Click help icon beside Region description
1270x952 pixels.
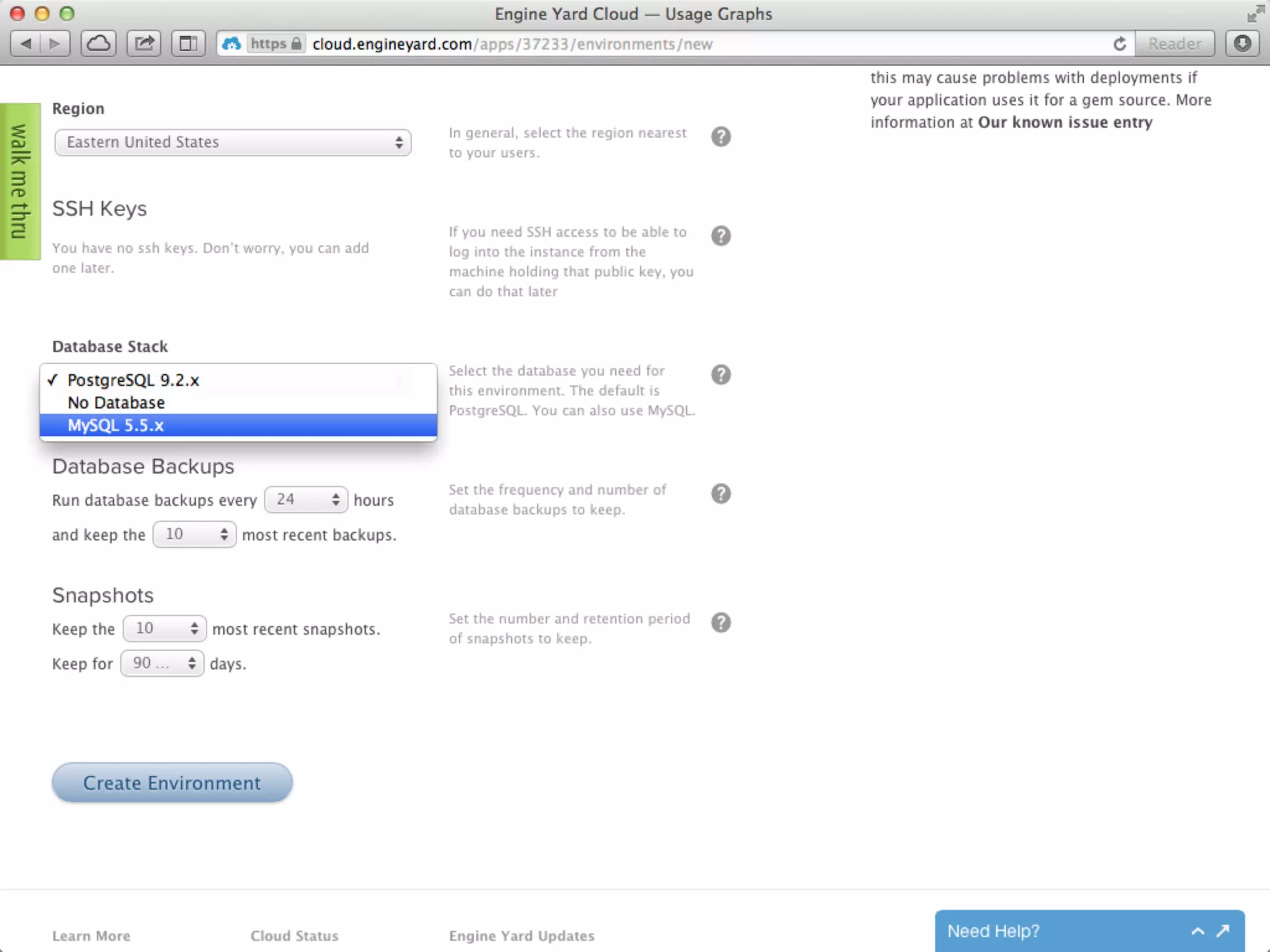(721, 136)
